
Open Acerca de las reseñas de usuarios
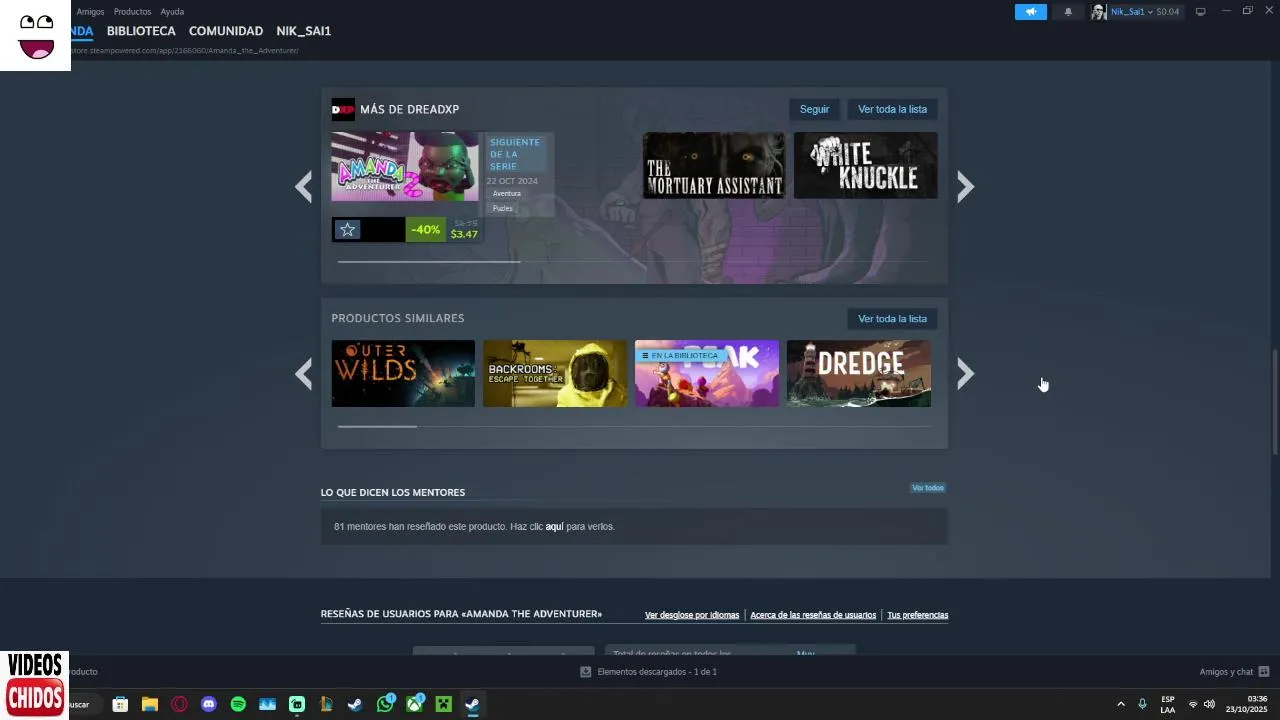click(x=813, y=615)
